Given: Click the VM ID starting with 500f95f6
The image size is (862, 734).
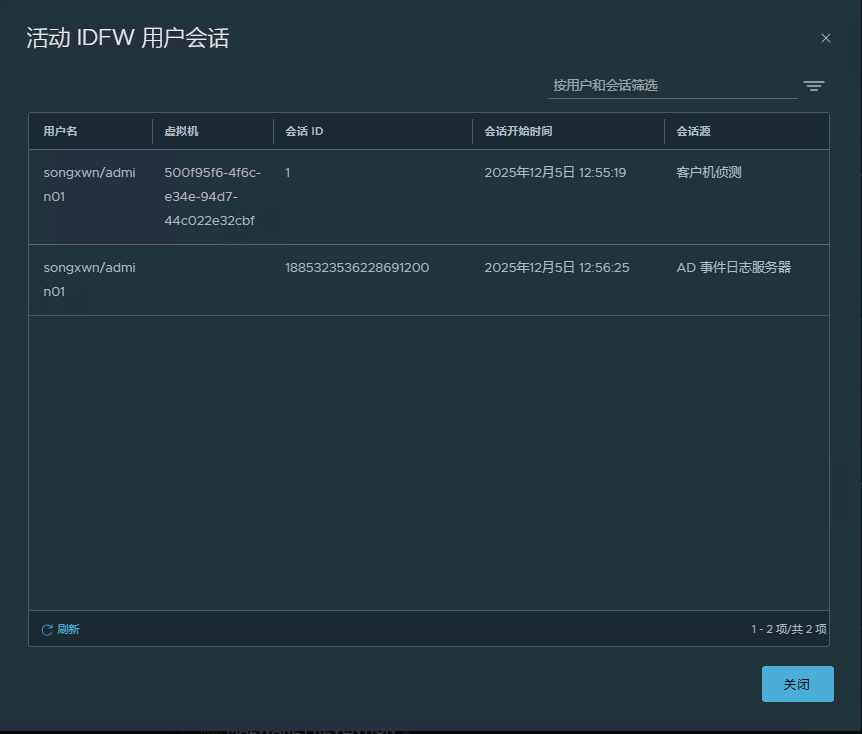Looking at the screenshot, I should (x=212, y=196).
